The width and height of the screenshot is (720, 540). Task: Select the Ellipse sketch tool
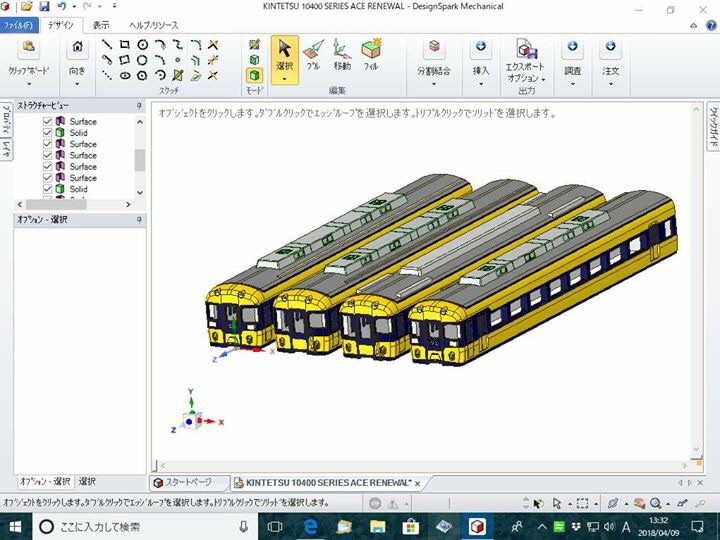124,75
